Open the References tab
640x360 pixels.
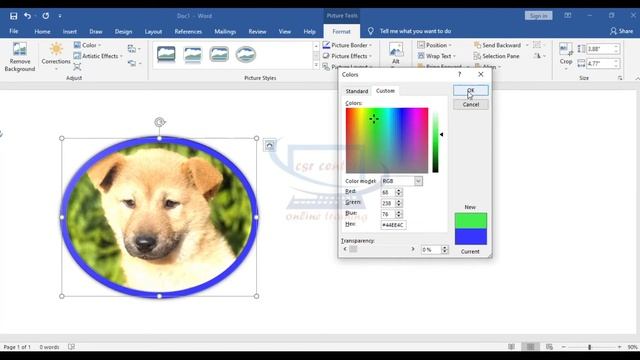[188, 31]
